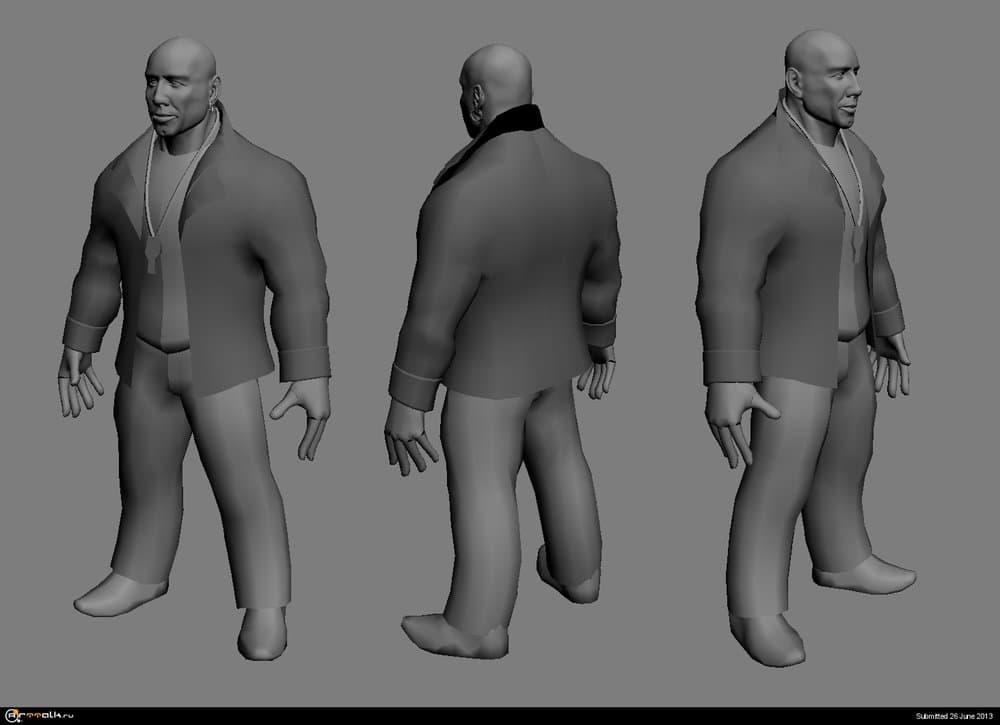Select the stylized 'talk' lettering in the watermark
This screenshot has width=1000, height=725.
click(52, 715)
